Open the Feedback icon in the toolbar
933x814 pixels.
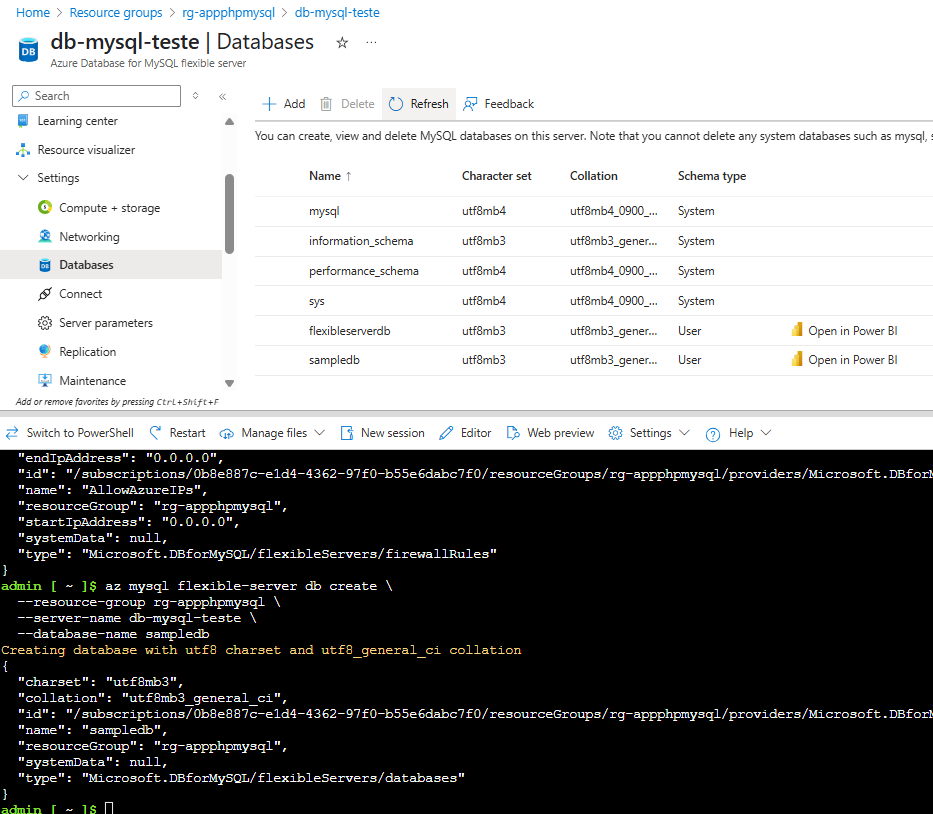(x=470, y=104)
